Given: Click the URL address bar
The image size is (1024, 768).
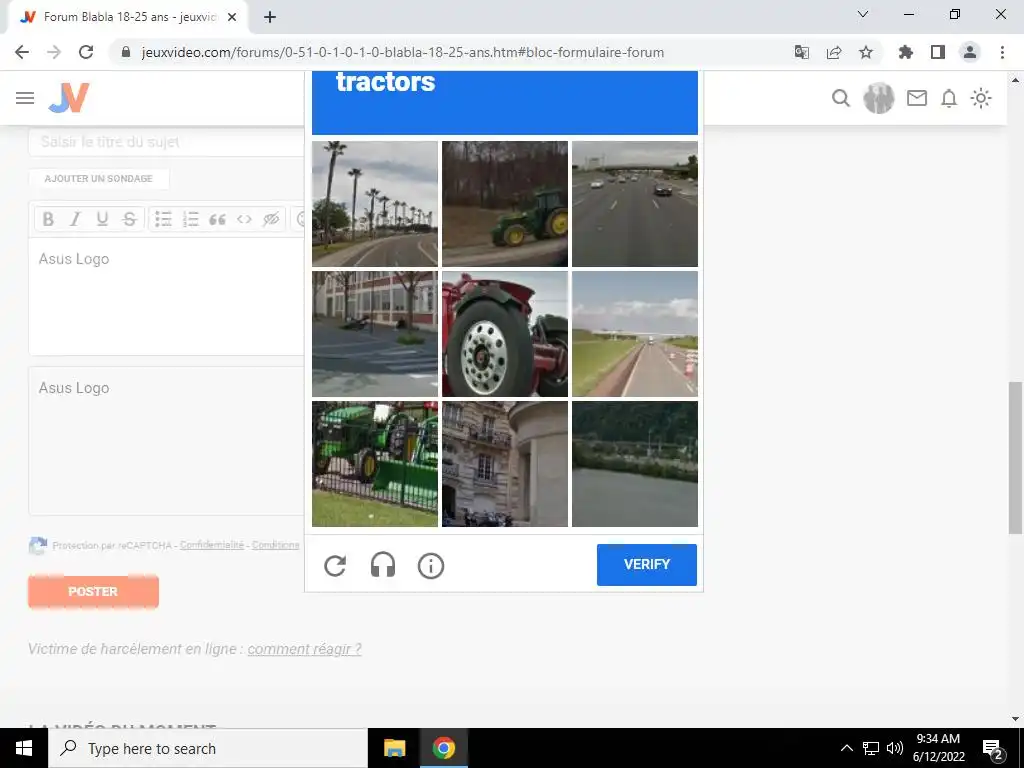Looking at the screenshot, I should tap(402, 52).
